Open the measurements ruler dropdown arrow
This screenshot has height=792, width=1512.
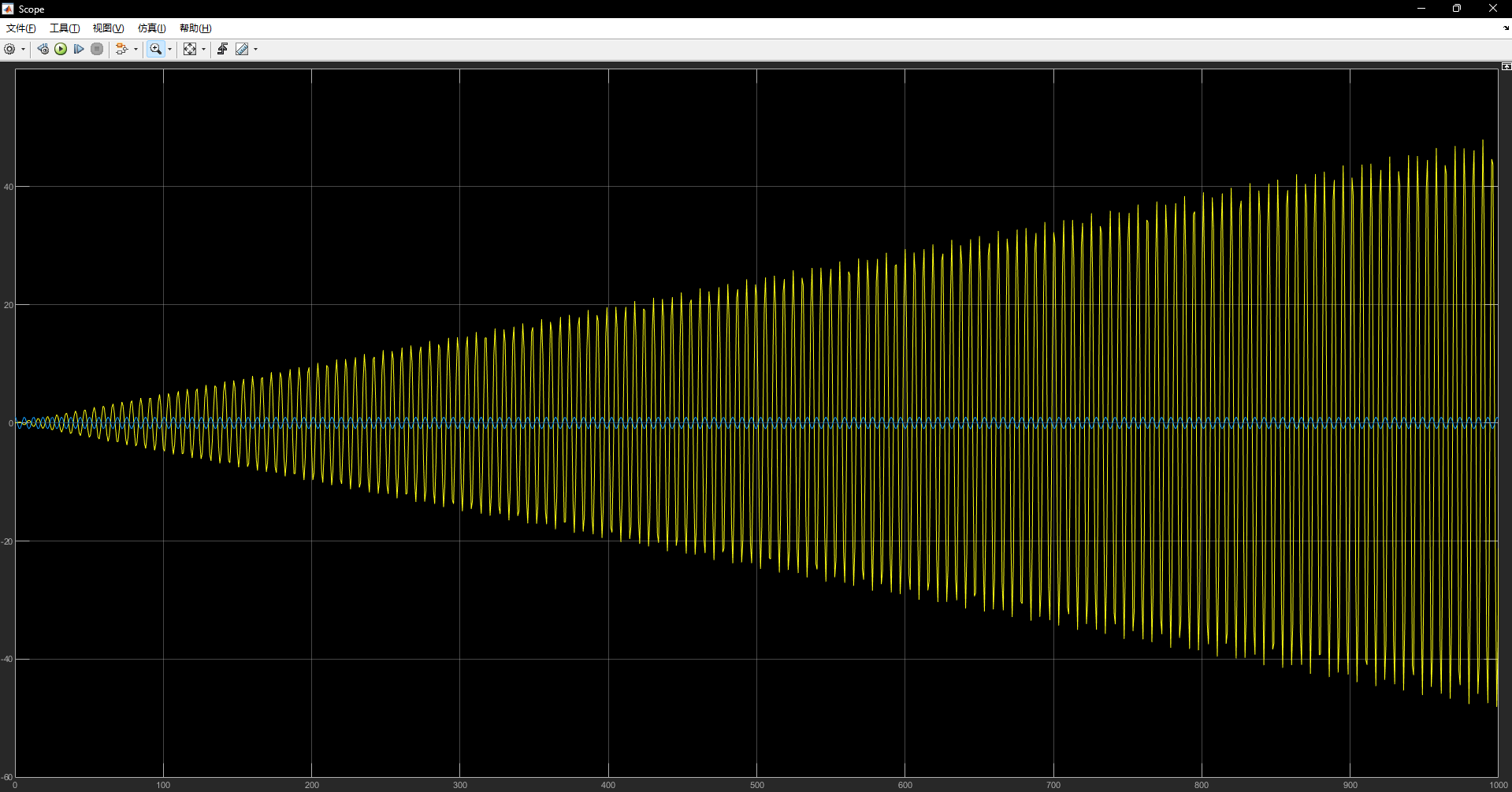click(255, 50)
